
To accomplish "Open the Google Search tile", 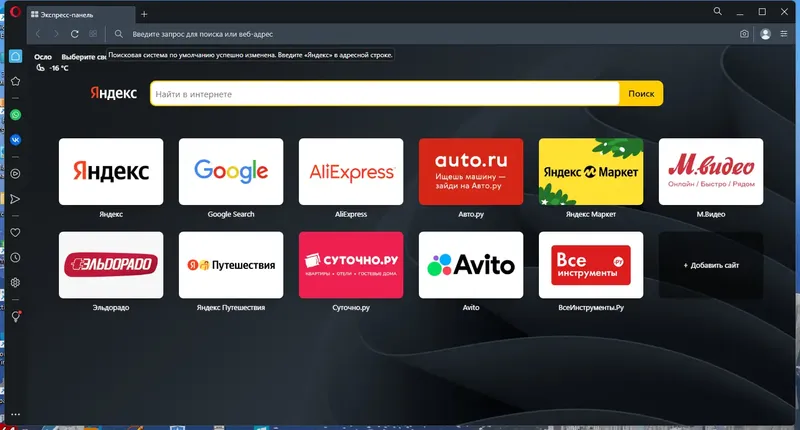I will pyautogui.click(x=231, y=171).
